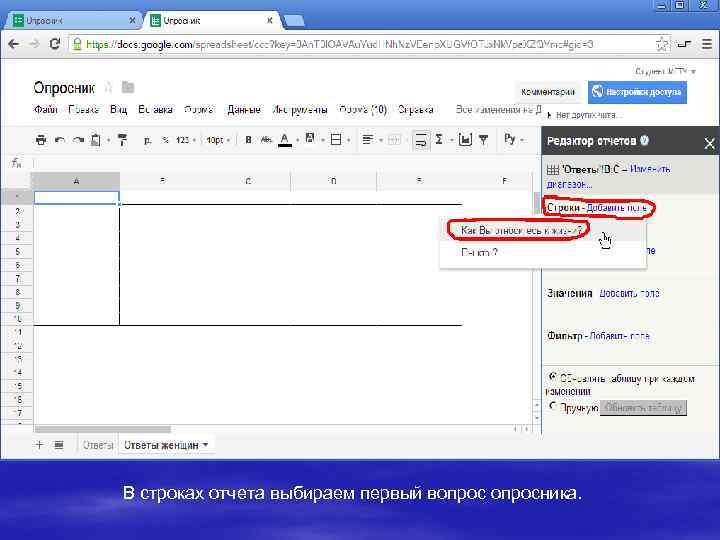Viewport: 720px width, 540px height.
Task: Click the Print icon in the toolbar
Action: [41, 140]
